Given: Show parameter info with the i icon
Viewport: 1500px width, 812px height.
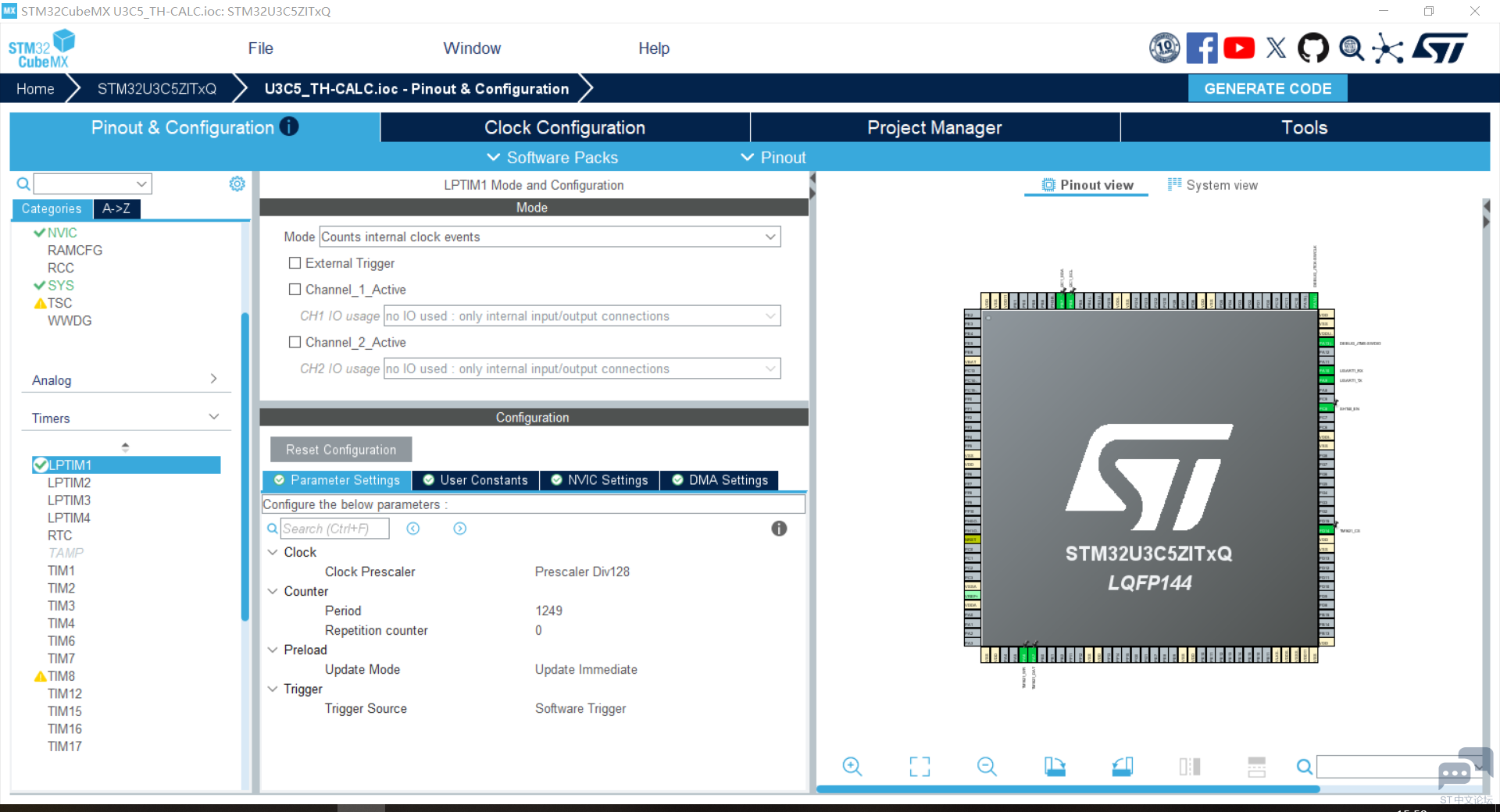Looking at the screenshot, I should pyautogui.click(x=779, y=529).
